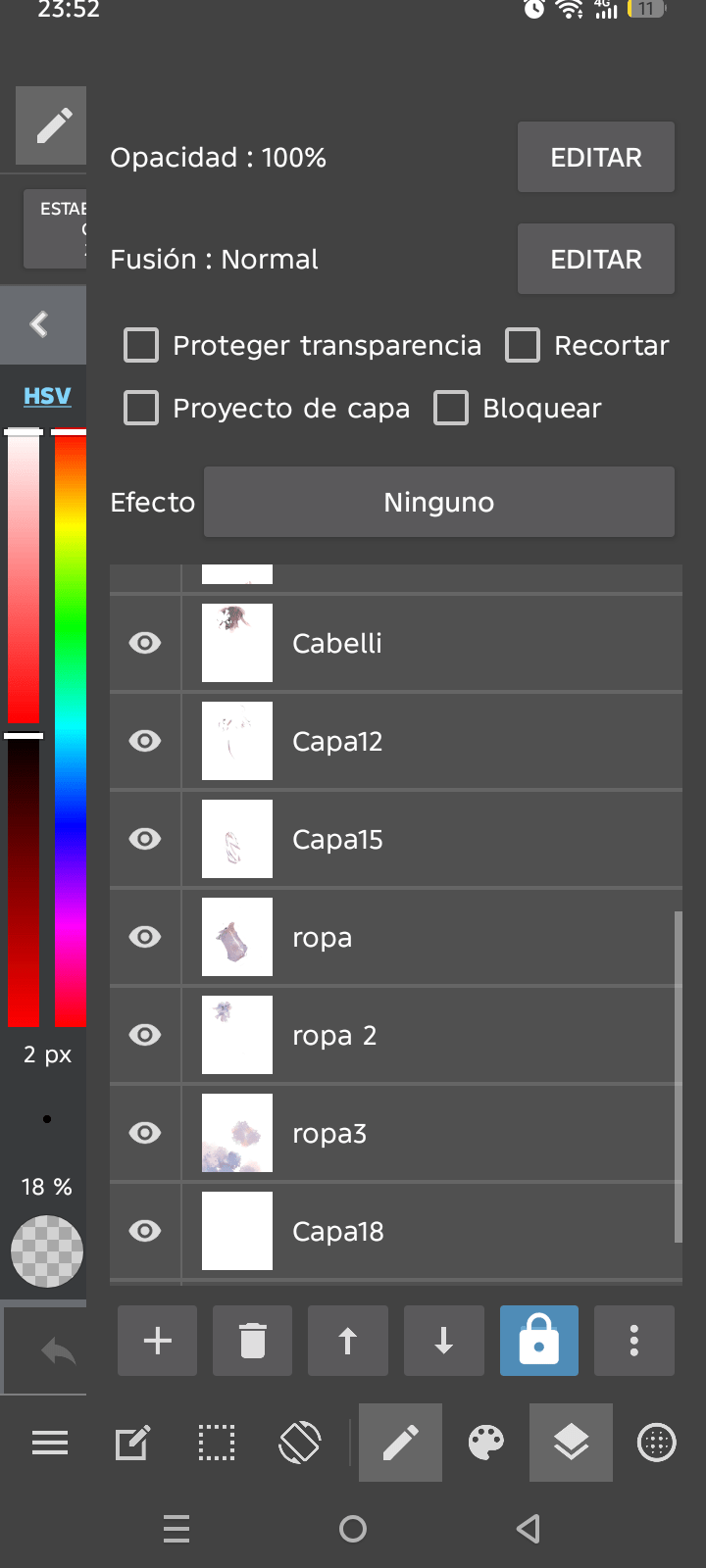Open the color palette icon
This screenshot has height=1568, width=706.
485,1443
